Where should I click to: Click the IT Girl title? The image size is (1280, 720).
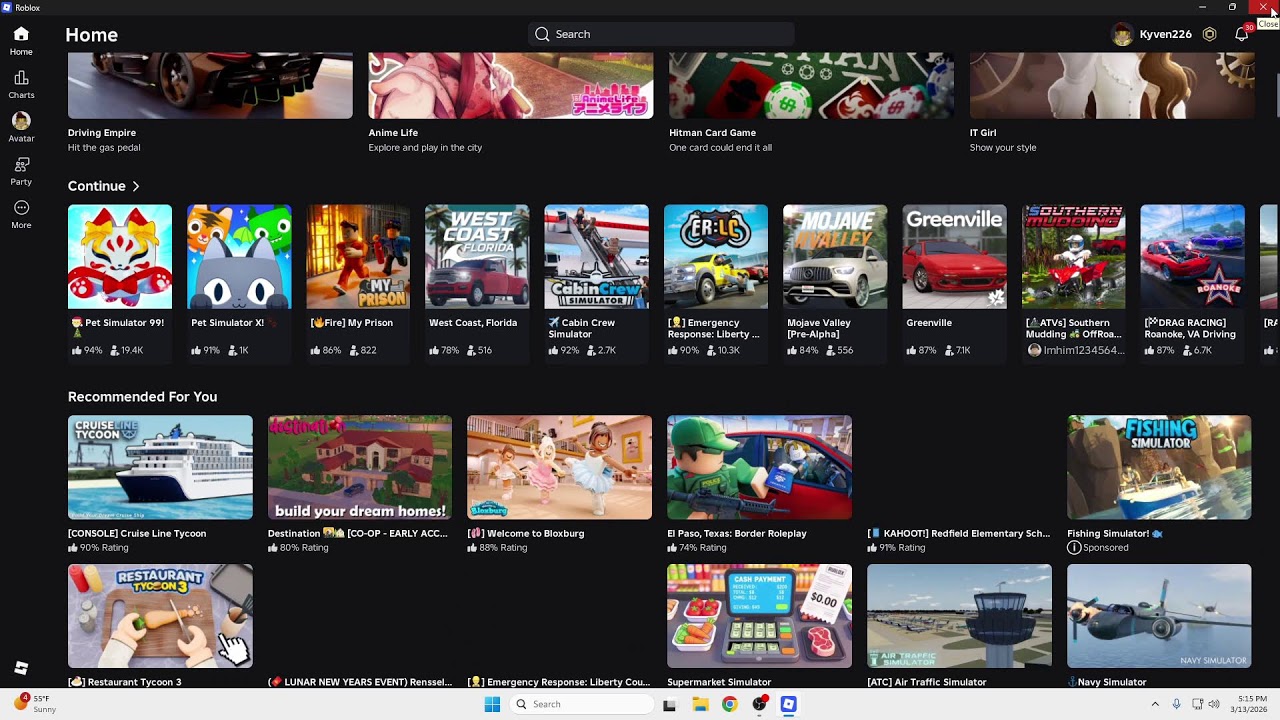(983, 132)
